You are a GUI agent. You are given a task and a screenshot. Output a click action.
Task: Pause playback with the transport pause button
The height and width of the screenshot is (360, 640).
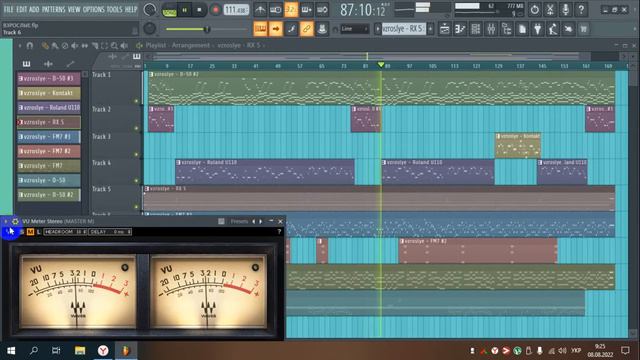tap(184, 10)
